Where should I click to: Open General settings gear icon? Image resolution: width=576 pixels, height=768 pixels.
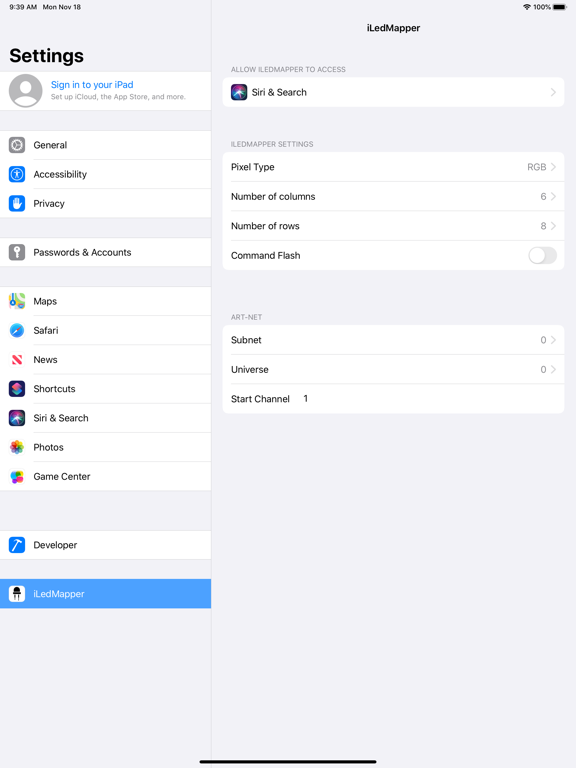click(17, 145)
